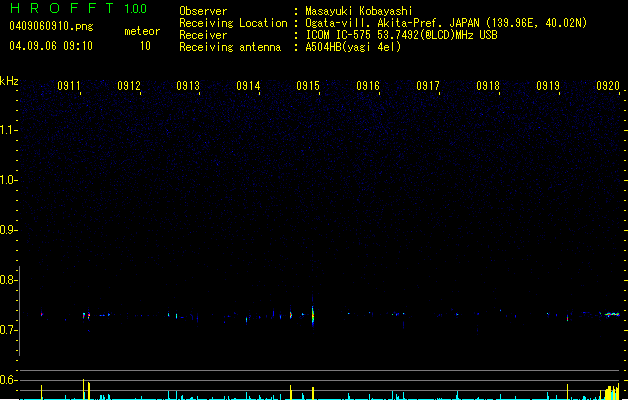Click time marker 0911
Viewport: 629px width, 400px height.
69,86
